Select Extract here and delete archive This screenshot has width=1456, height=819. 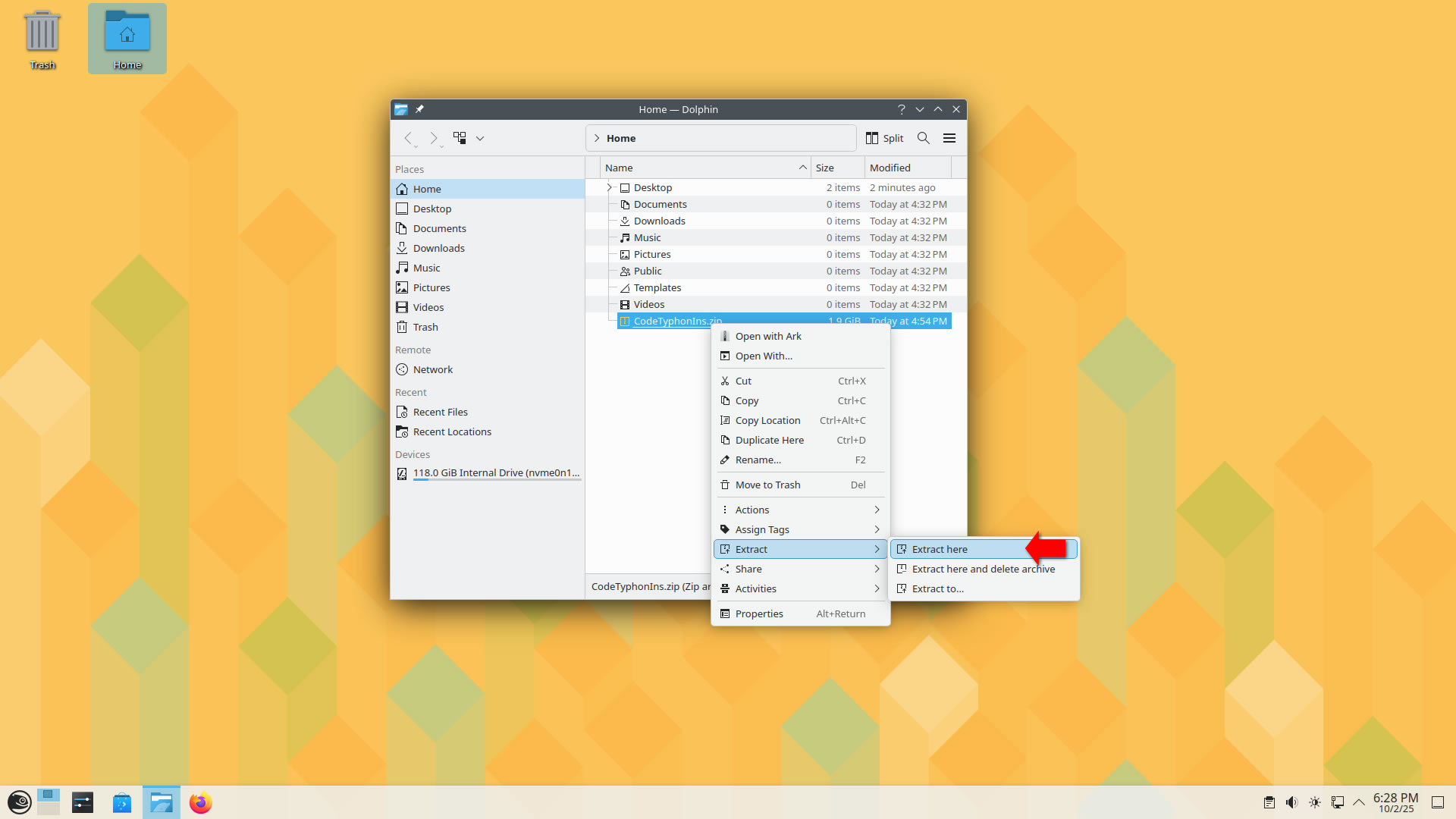coord(983,569)
